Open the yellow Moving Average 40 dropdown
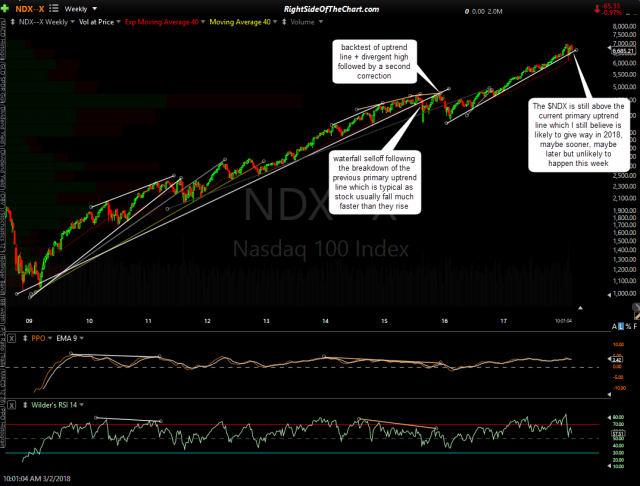 point(275,22)
